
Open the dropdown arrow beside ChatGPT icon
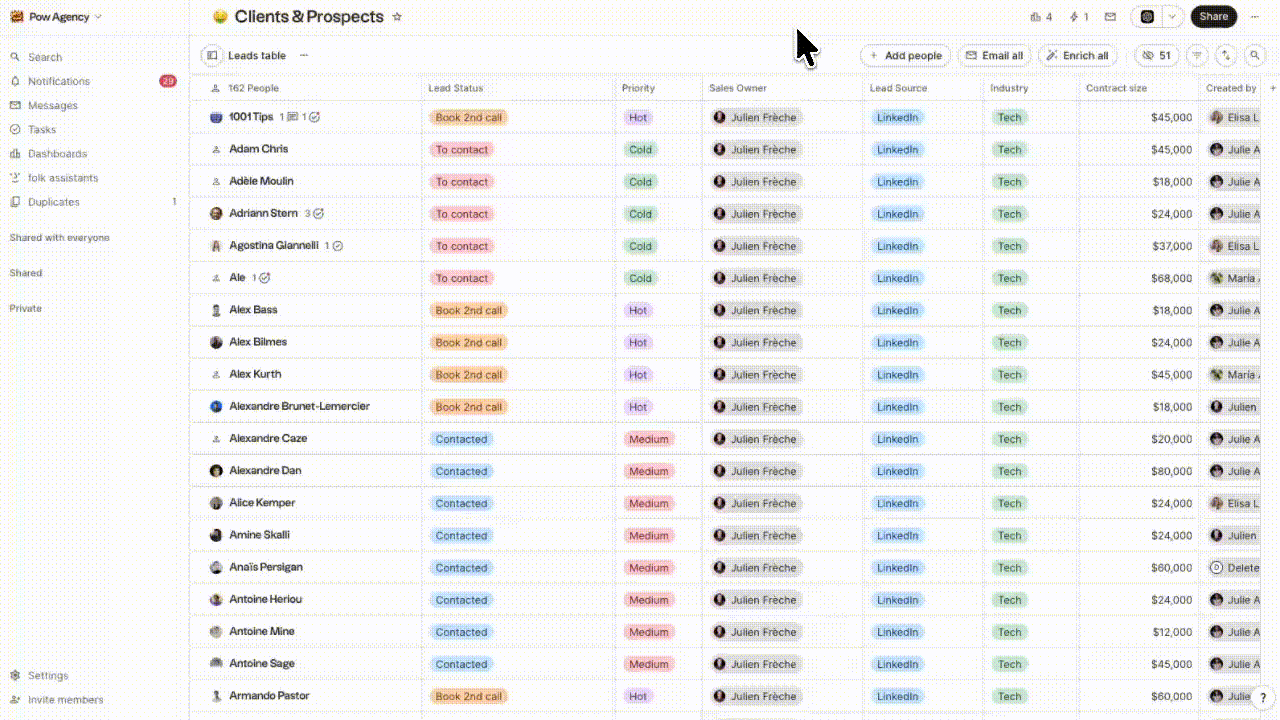coord(1172,17)
